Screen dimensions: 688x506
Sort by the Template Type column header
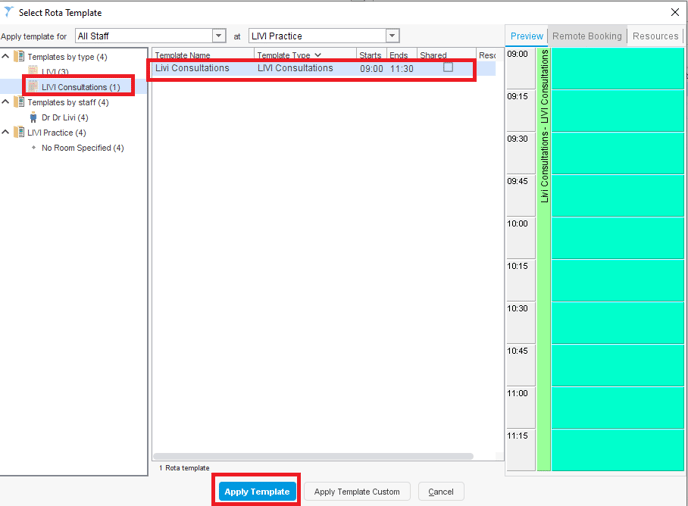[x=289, y=55]
